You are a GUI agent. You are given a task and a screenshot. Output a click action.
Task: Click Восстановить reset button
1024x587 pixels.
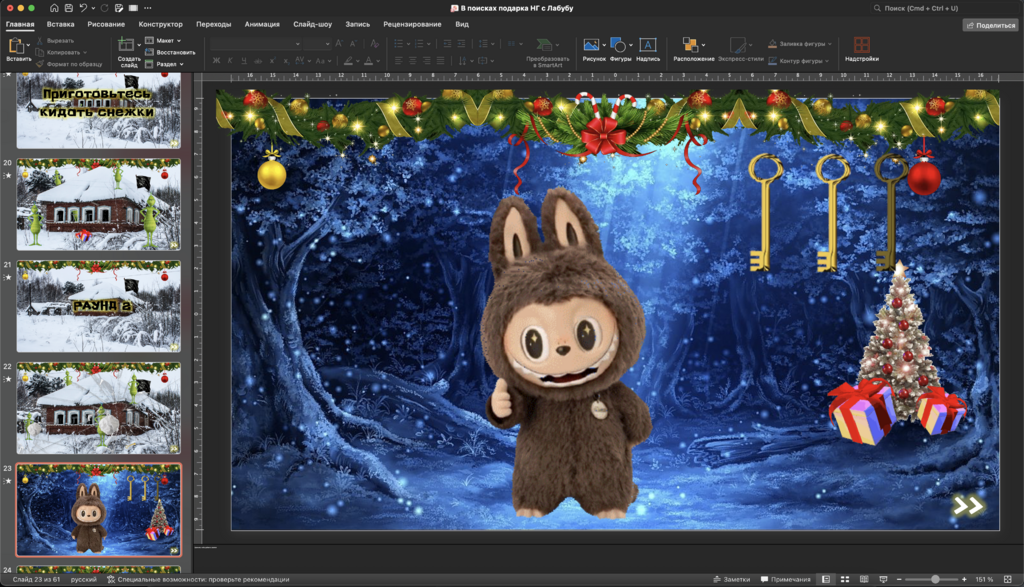point(170,52)
